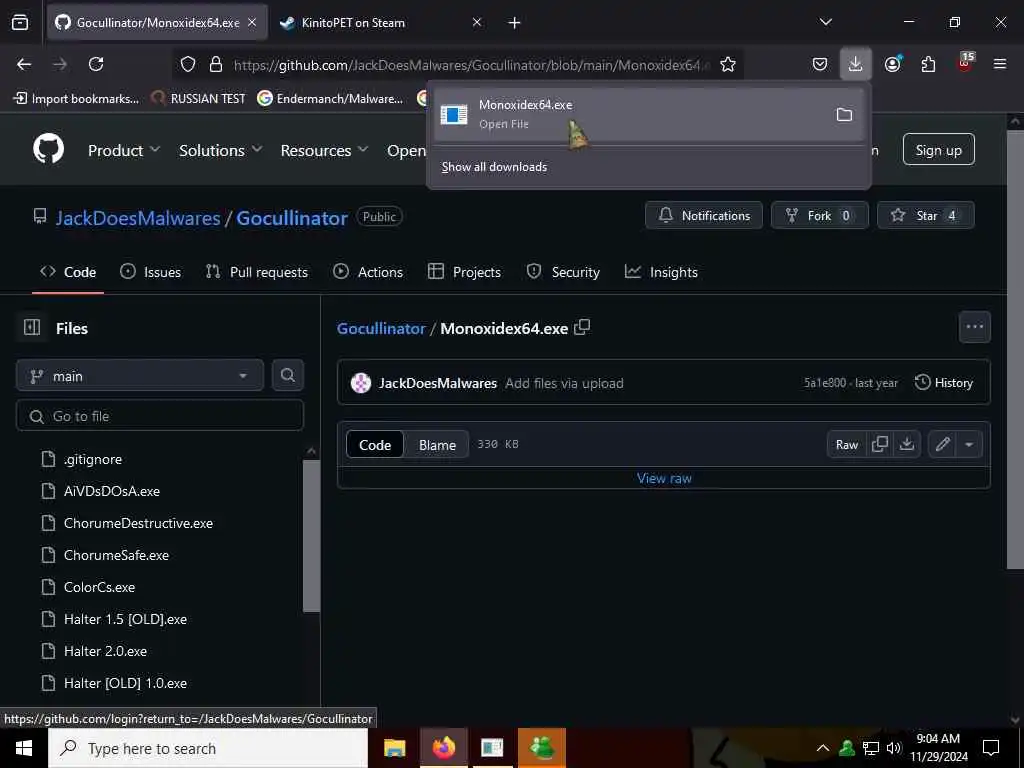This screenshot has width=1024, height=768.
Task: Go to GitHub homepage logo
Action: click(48, 149)
